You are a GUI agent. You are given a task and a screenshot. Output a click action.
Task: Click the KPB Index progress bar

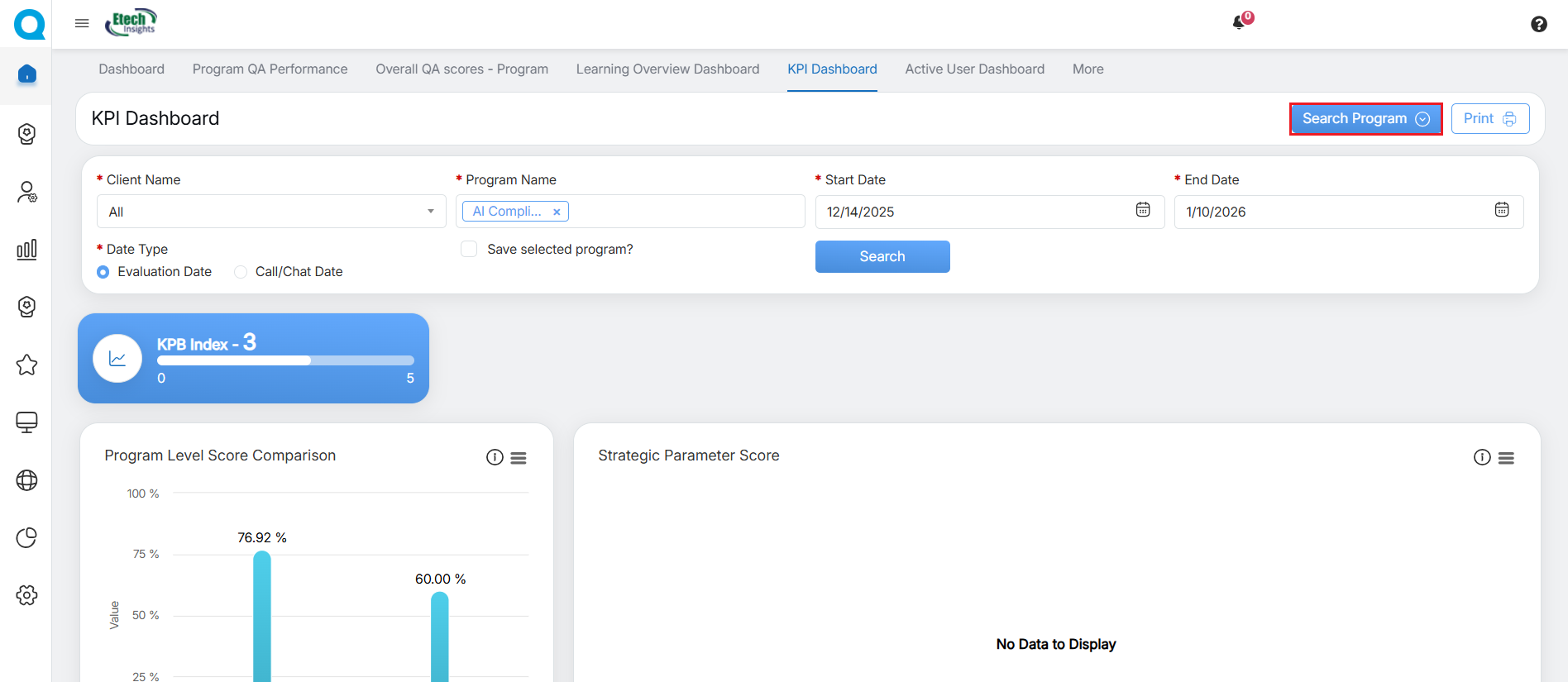pyautogui.click(x=285, y=360)
